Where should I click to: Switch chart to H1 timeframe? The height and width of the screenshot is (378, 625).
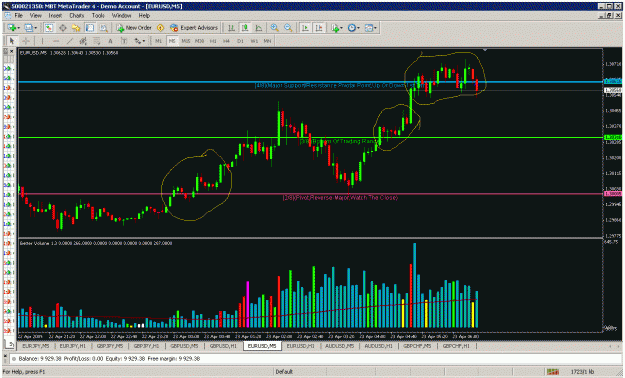213,41
